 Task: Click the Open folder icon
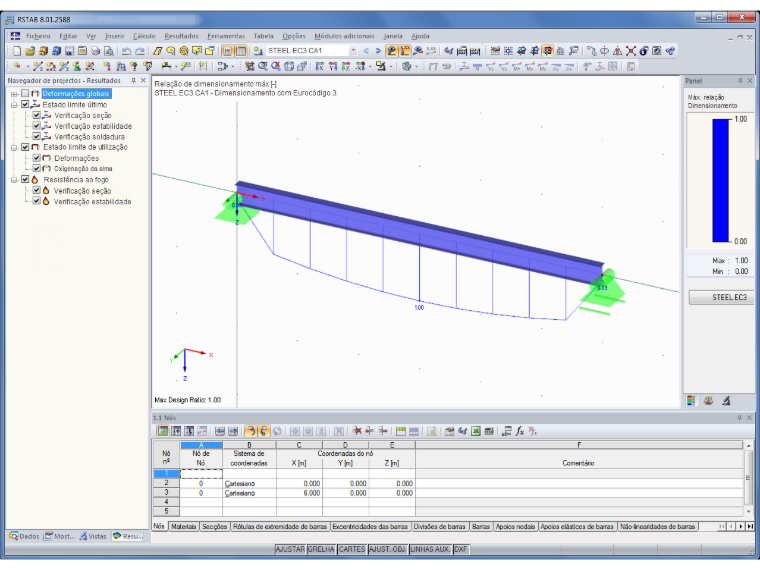[30, 51]
